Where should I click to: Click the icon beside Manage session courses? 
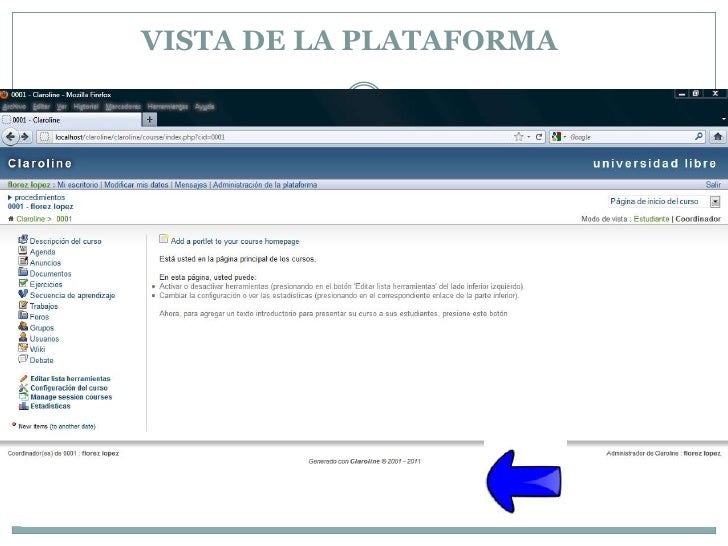24,397
